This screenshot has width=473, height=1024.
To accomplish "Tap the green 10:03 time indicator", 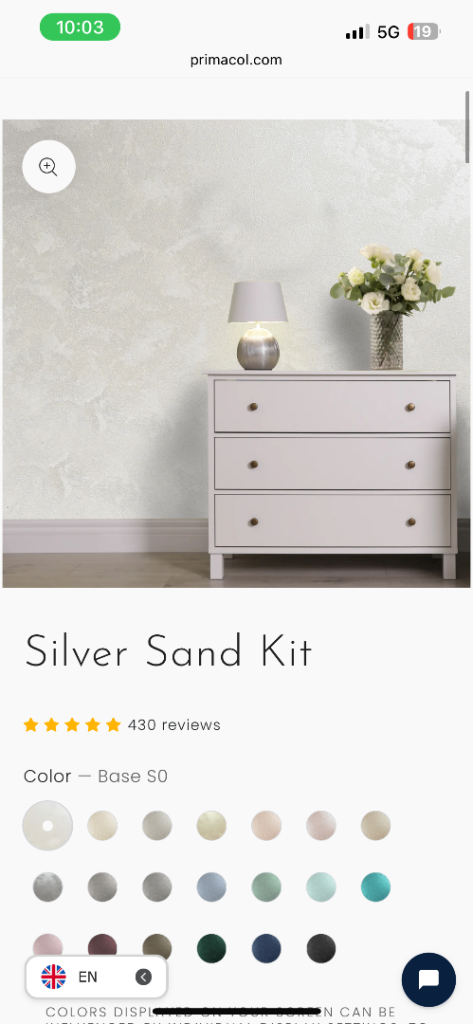I will click(x=80, y=27).
